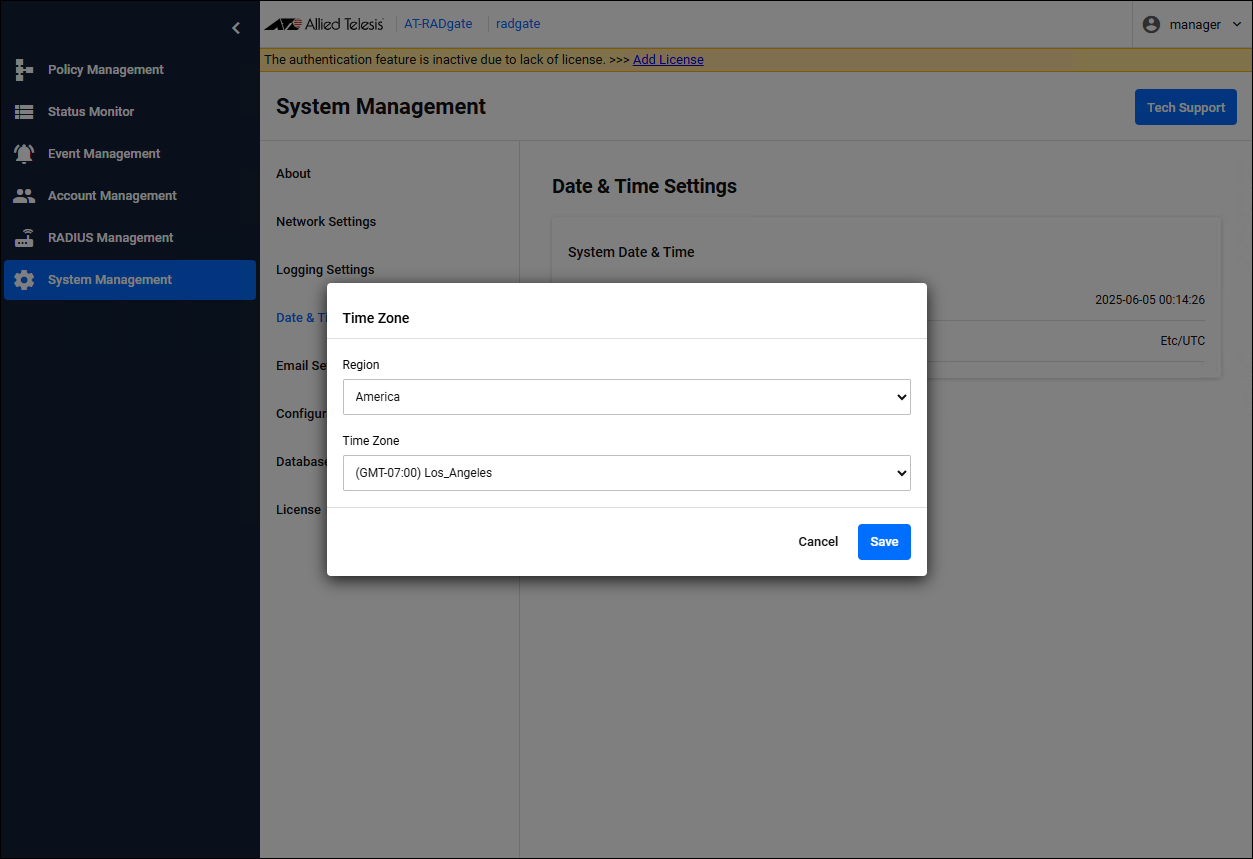The image size is (1253, 859).
Task: Open the Region dropdown set to America
Action: tap(626, 397)
